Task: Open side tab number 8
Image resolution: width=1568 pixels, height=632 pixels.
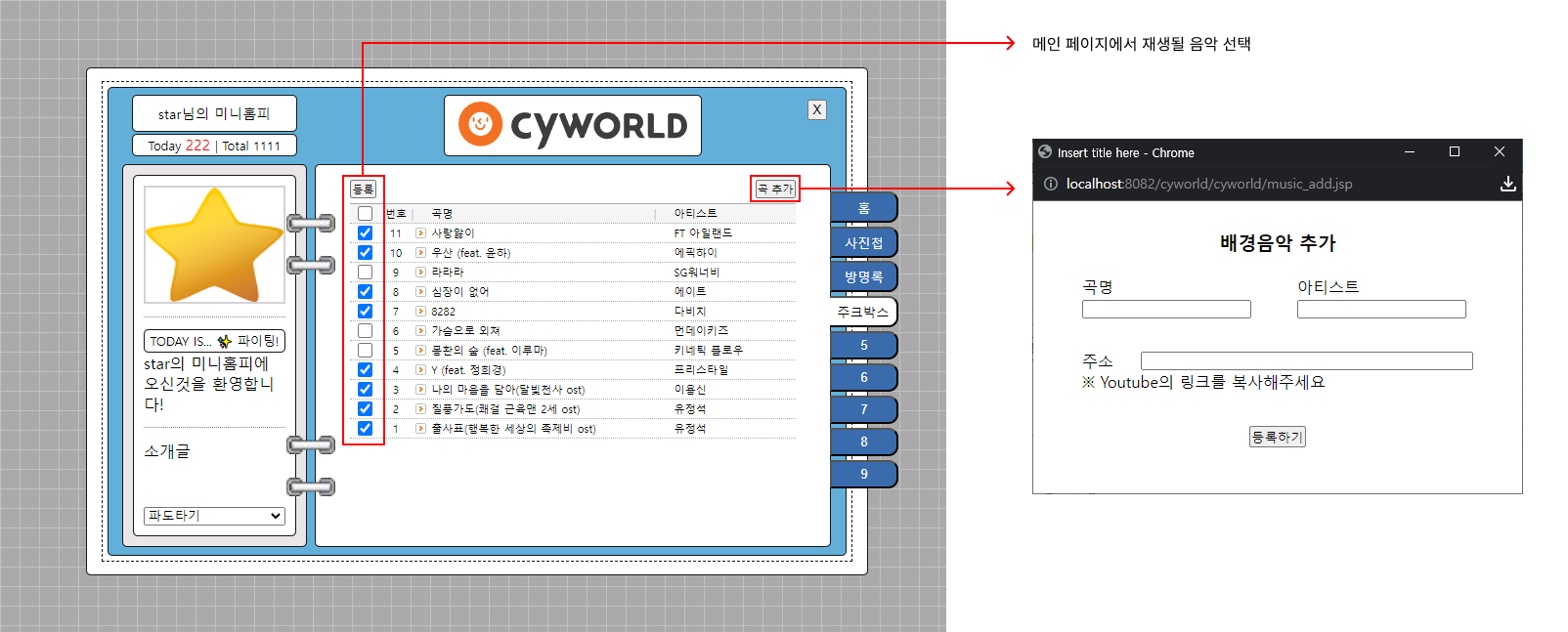Action: pos(863,442)
